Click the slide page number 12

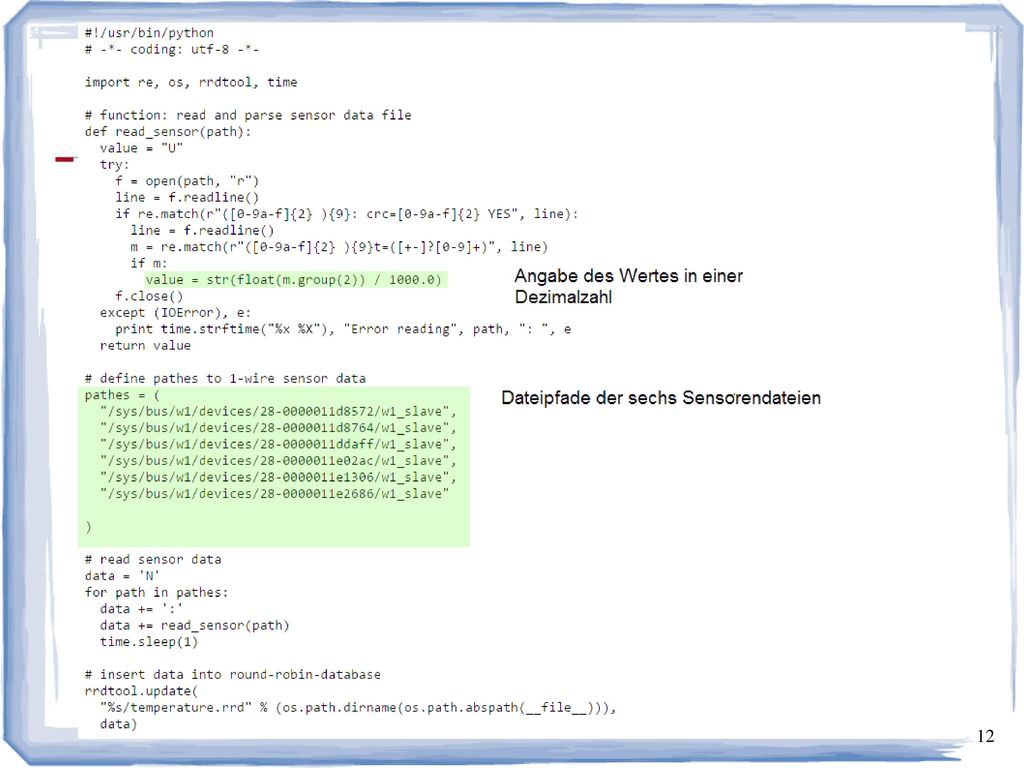[x=985, y=737]
